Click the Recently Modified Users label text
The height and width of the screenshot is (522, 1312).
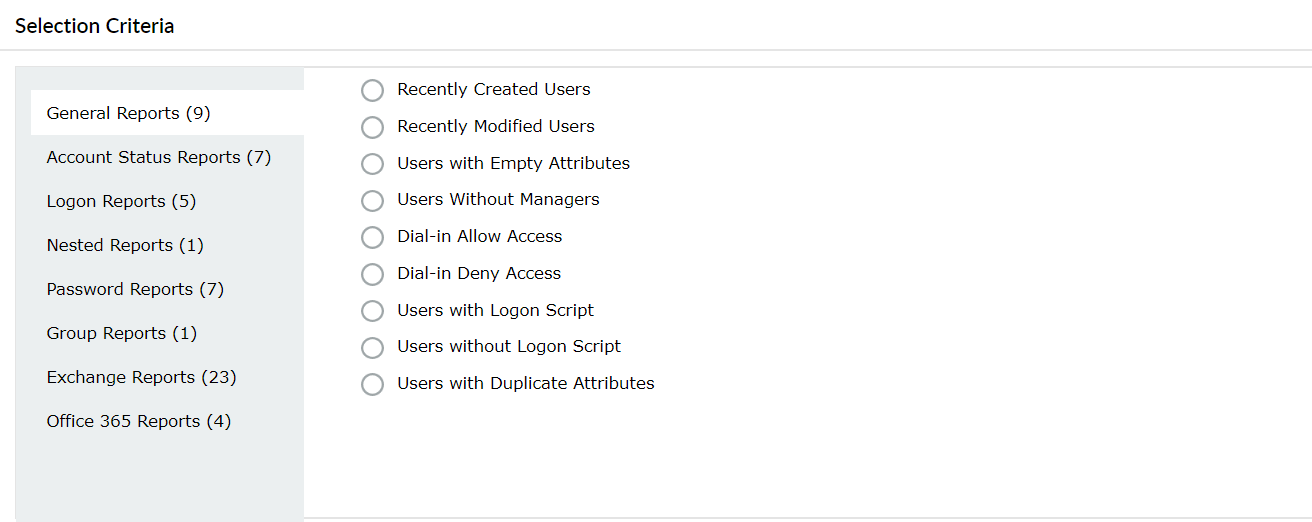[x=495, y=126]
